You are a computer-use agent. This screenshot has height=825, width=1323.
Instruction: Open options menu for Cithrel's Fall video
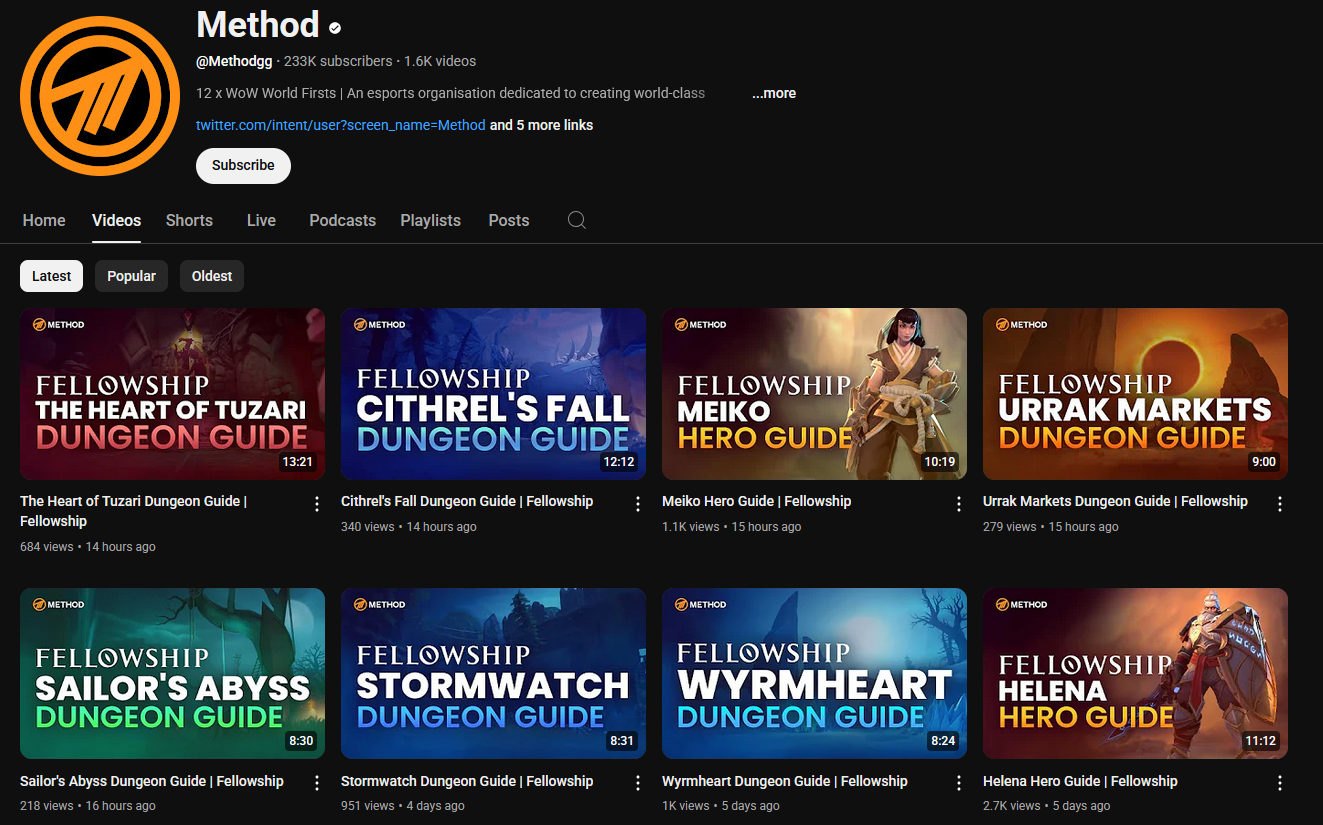click(x=638, y=504)
